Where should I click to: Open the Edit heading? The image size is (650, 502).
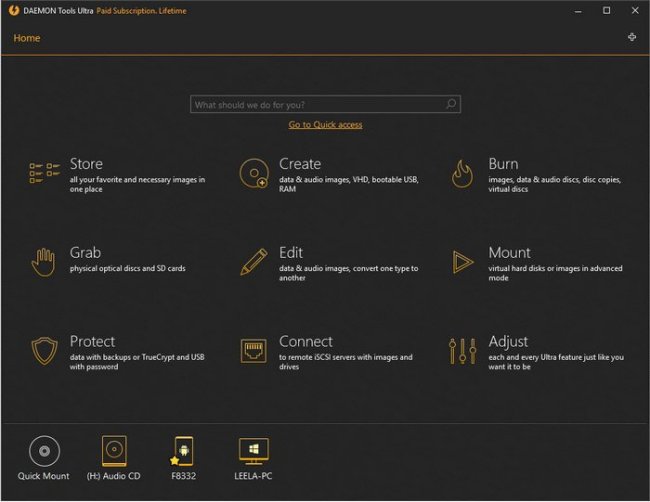pyautogui.click(x=291, y=252)
